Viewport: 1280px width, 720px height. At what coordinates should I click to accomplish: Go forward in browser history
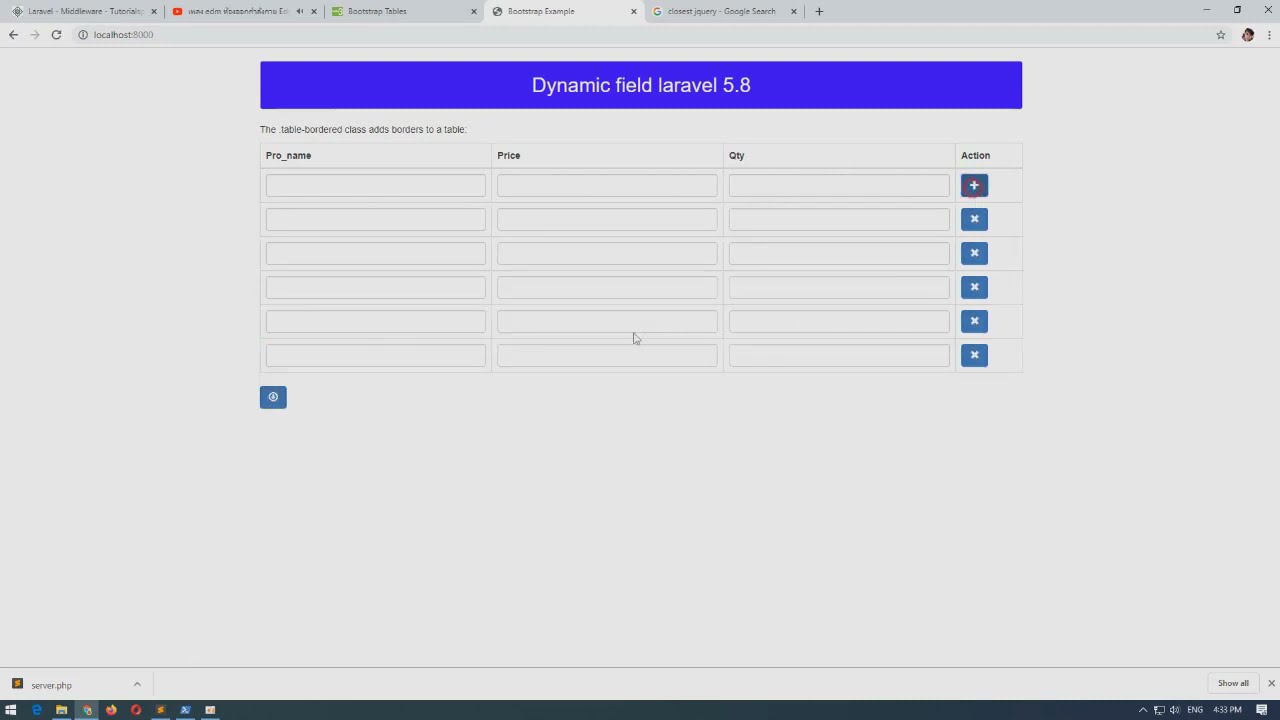[x=35, y=35]
